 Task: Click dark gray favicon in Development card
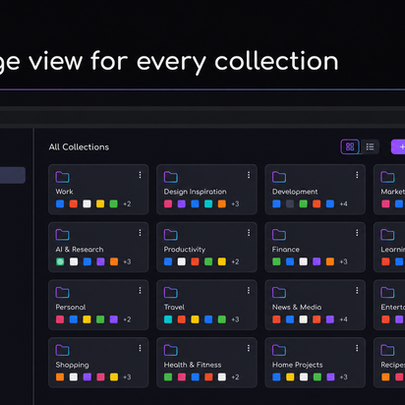[290, 204]
